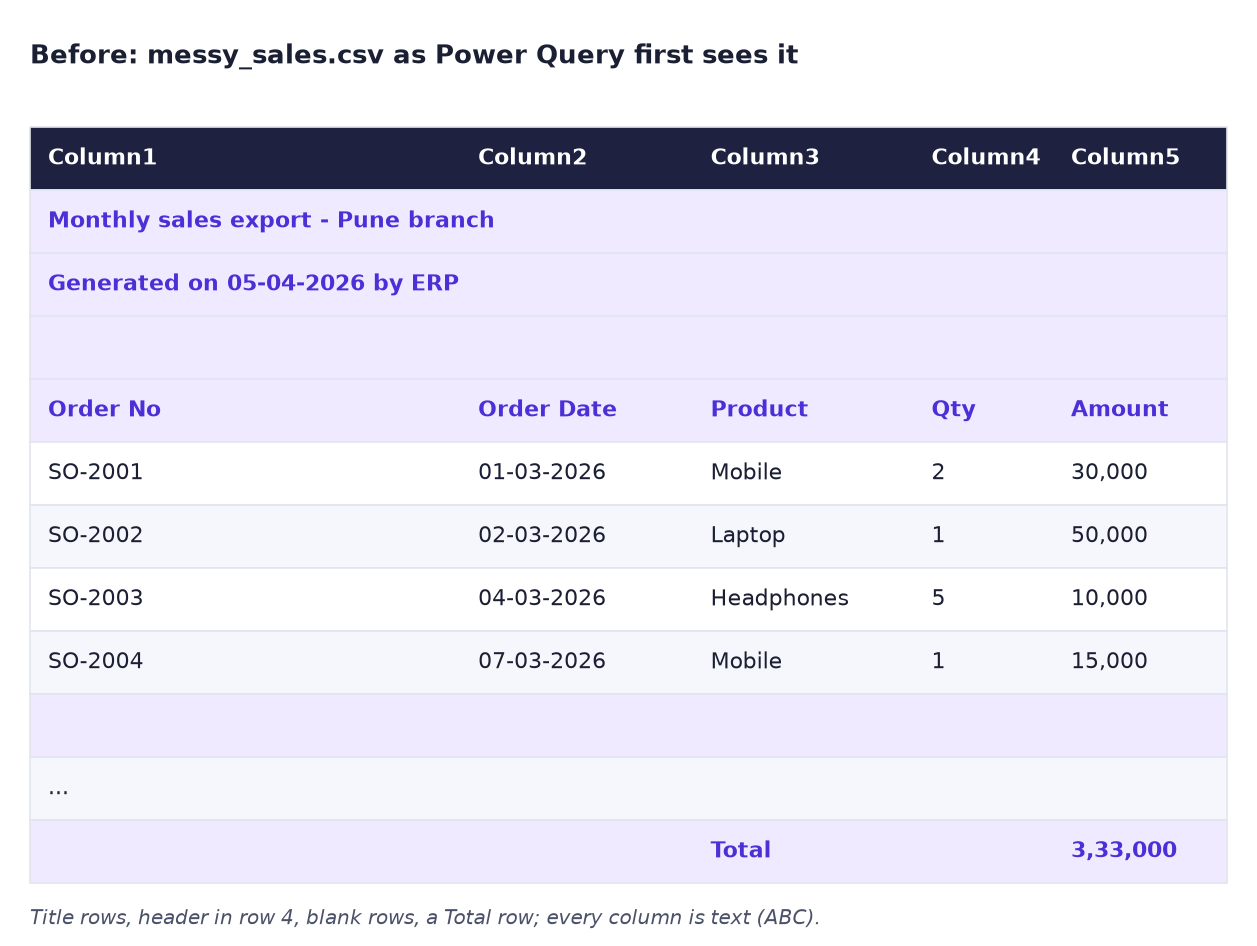Viewport: 1257px width, 946px height.
Task: Click the 'Before: messy_sales.csv' title text
Action: point(414,56)
